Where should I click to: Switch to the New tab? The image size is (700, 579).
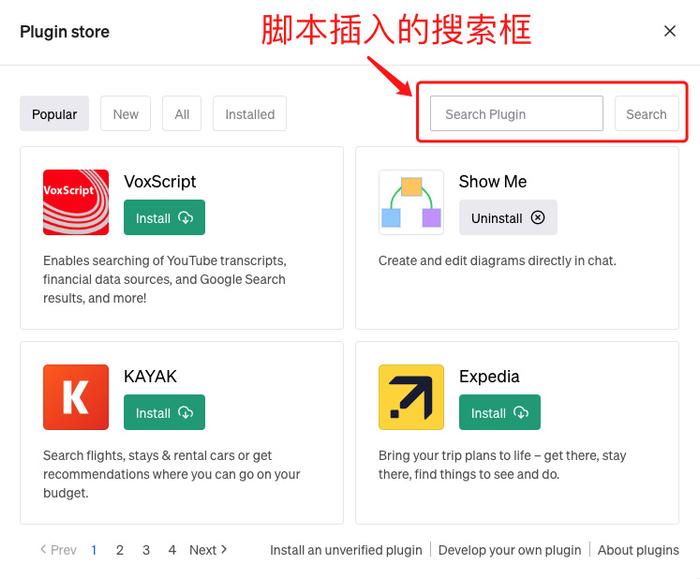pyautogui.click(x=125, y=114)
